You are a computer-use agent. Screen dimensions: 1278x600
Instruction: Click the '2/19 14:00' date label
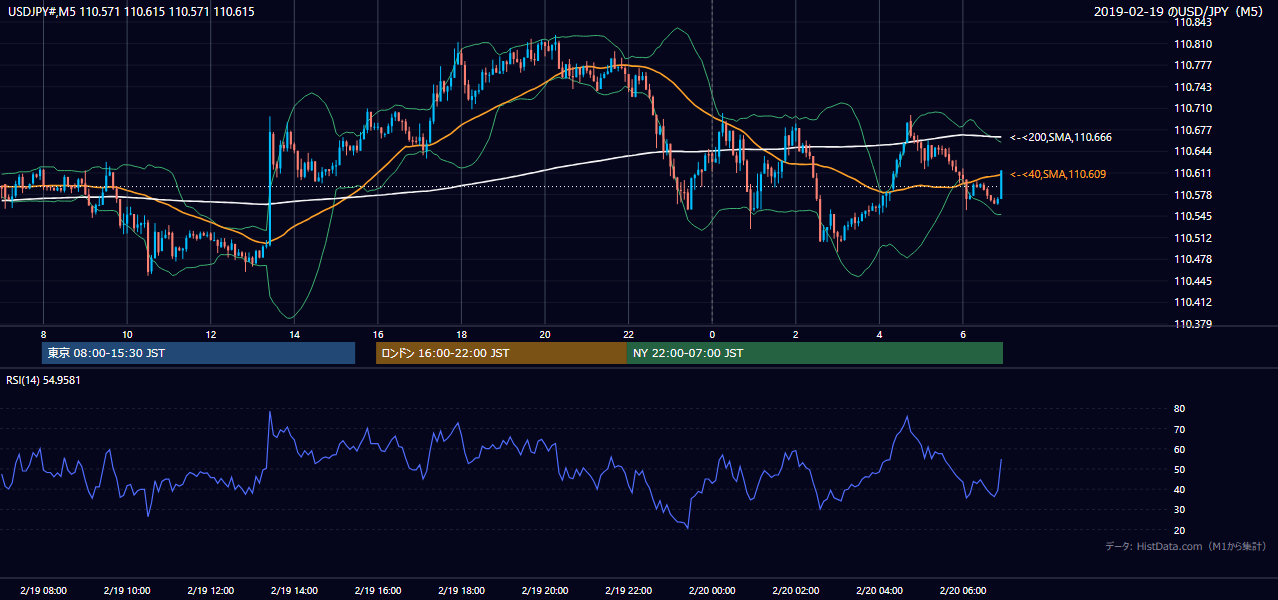(294, 591)
